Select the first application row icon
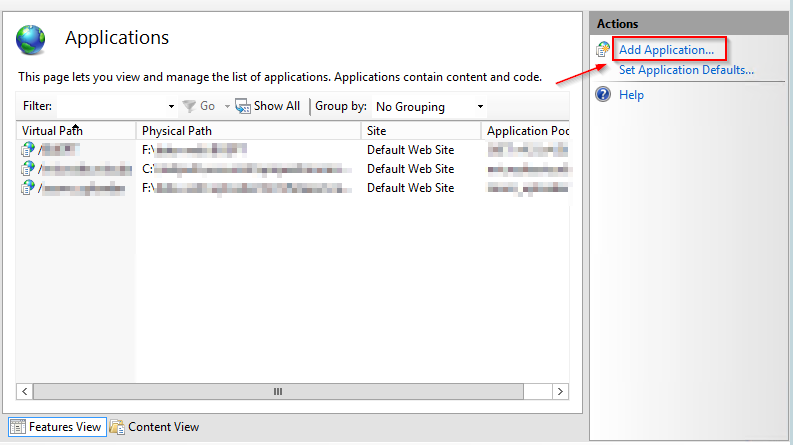This screenshot has width=793, height=445. point(28,150)
